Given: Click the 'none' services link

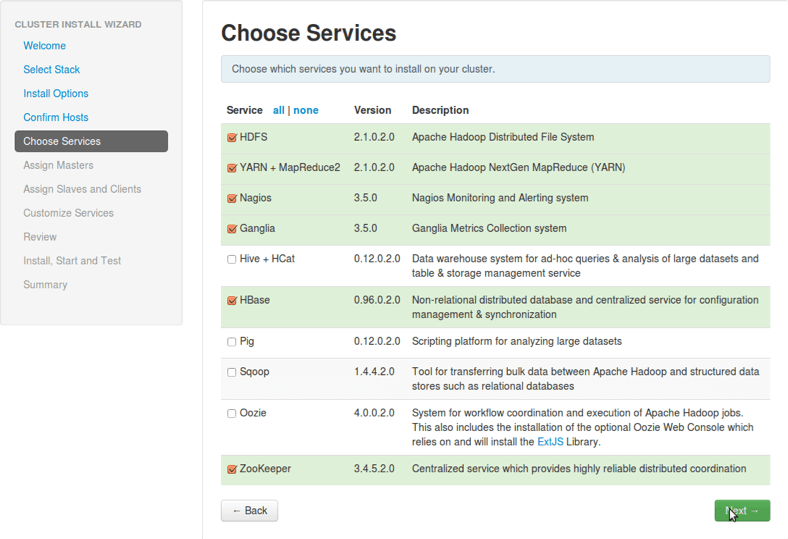Looking at the screenshot, I should coord(306,110).
